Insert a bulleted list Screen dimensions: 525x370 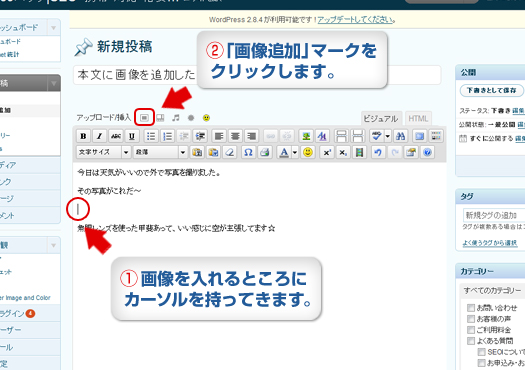pos(151,136)
